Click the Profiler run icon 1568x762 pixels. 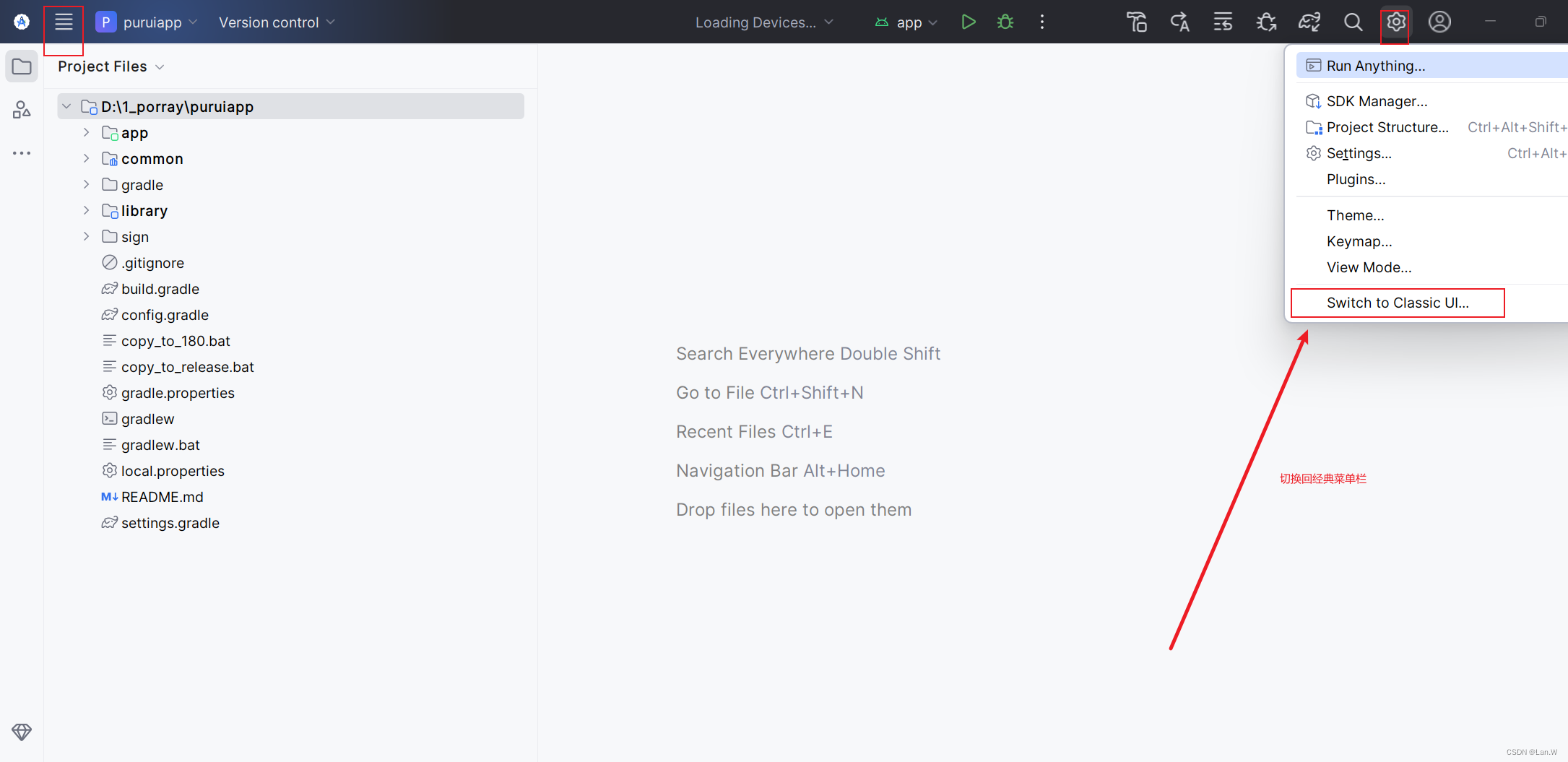click(1266, 22)
